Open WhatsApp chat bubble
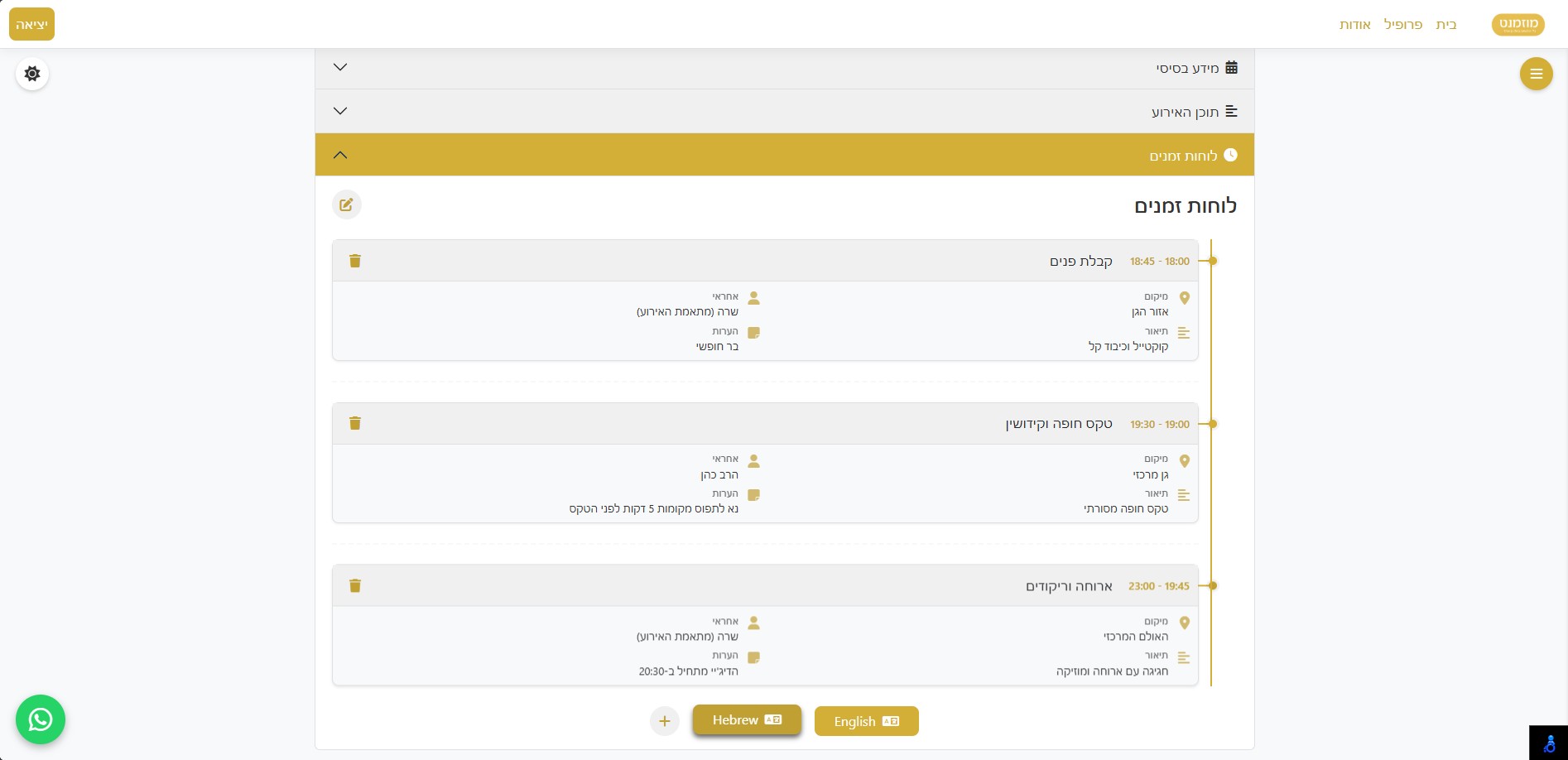 [x=41, y=719]
